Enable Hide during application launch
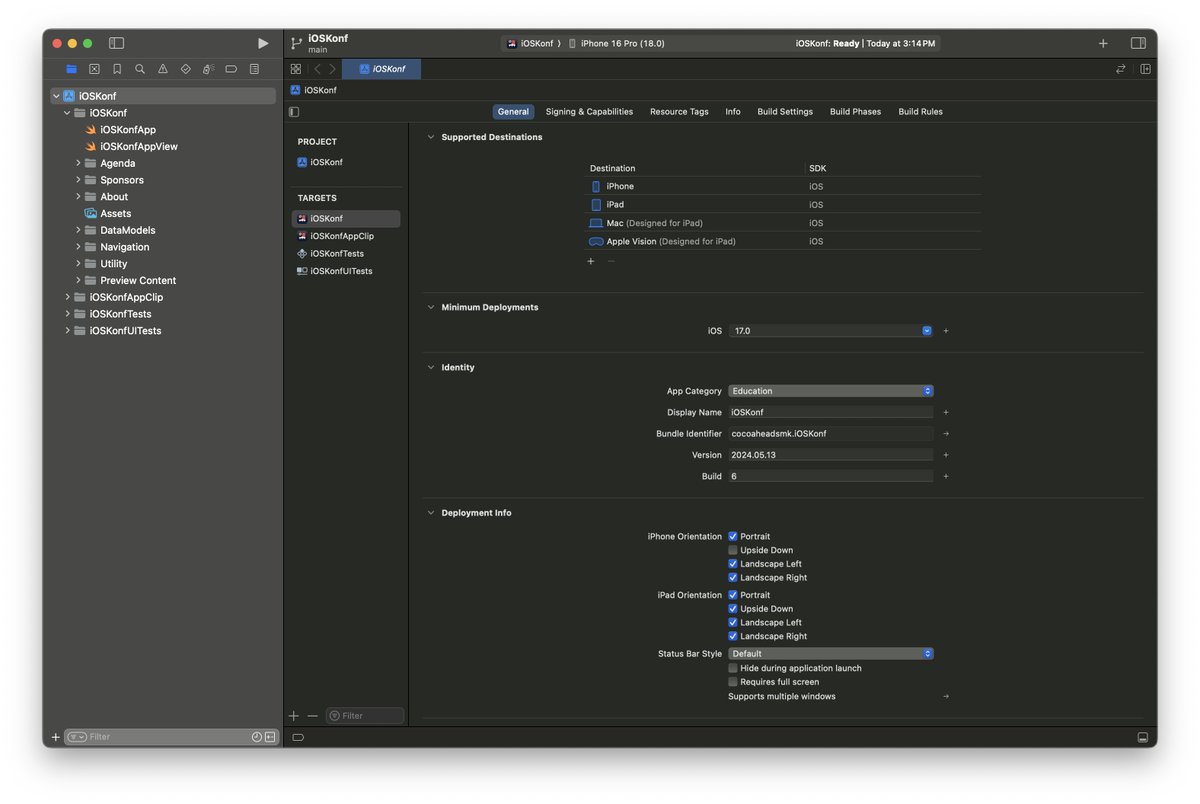The width and height of the screenshot is (1200, 804). click(733, 668)
